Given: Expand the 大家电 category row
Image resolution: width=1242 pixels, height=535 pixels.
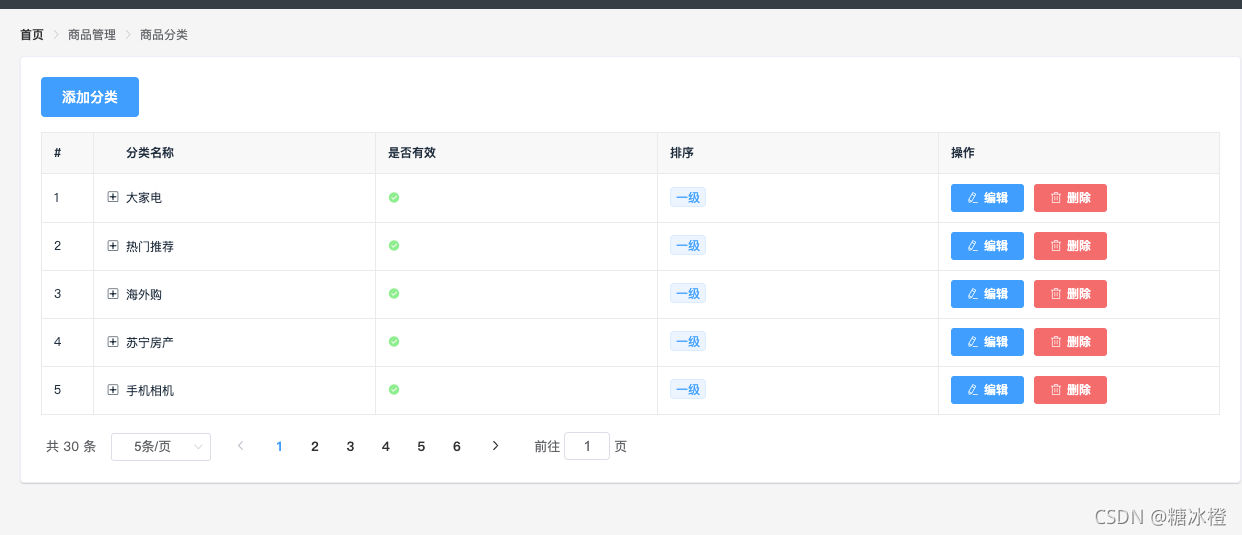Looking at the screenshot, I should 113,197.
